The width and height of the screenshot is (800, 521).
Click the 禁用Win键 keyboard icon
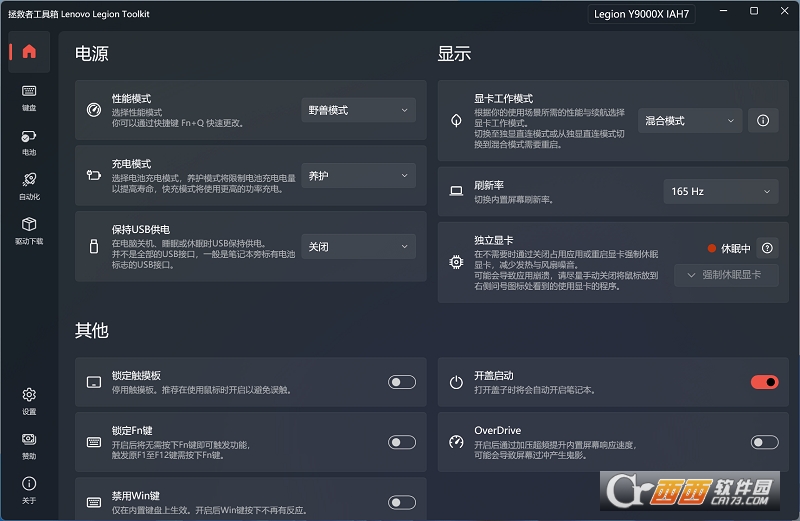point(94,502)
